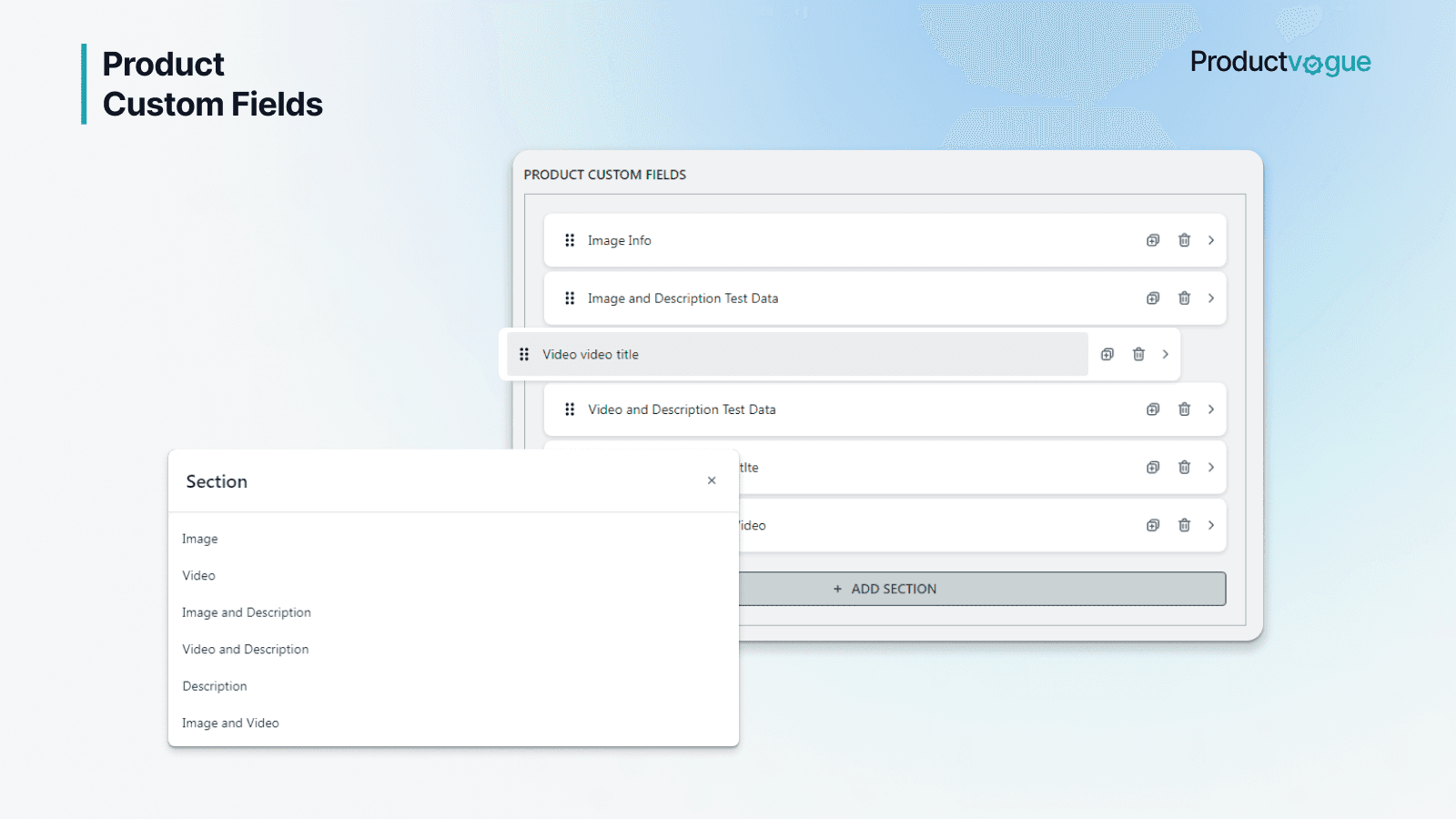
Task: Delete Video and Description Test Data section
Action: click(x=1184, y=409)
